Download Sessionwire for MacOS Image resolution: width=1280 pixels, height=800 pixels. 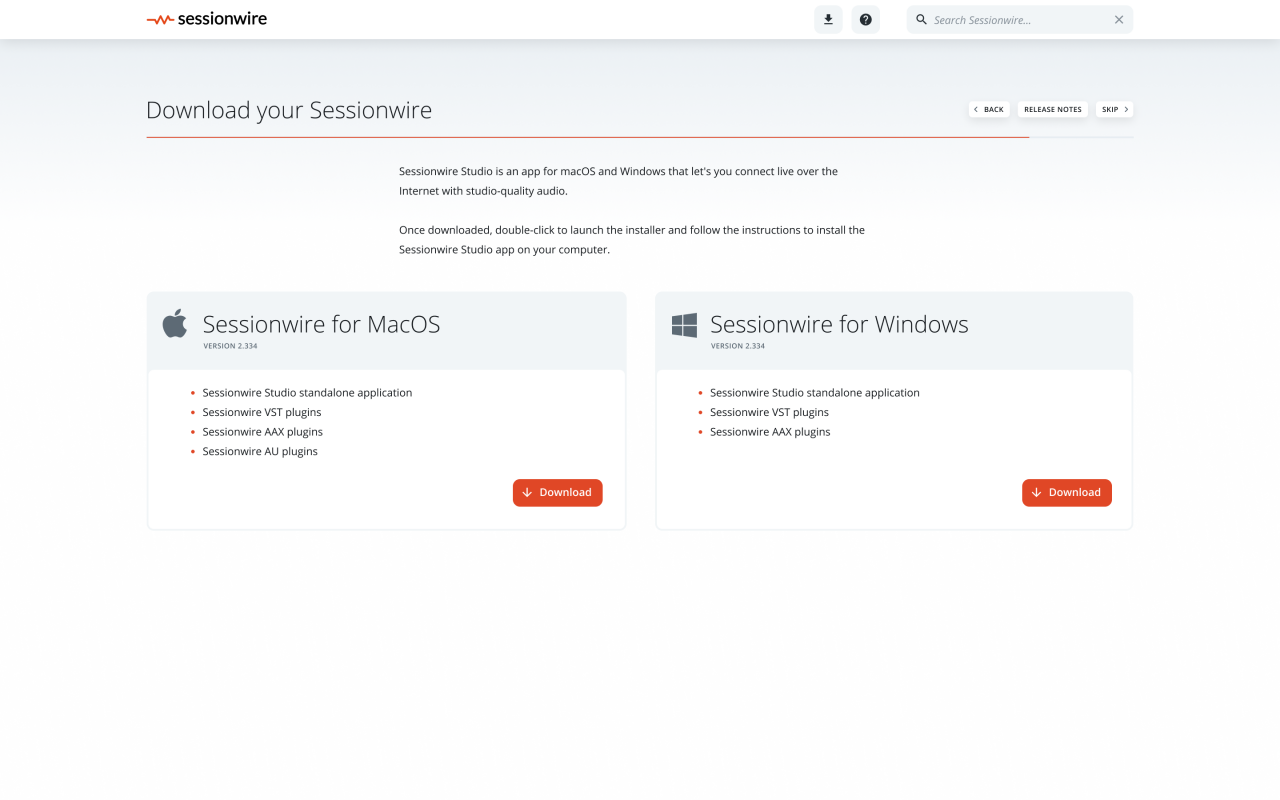(557, 492)
